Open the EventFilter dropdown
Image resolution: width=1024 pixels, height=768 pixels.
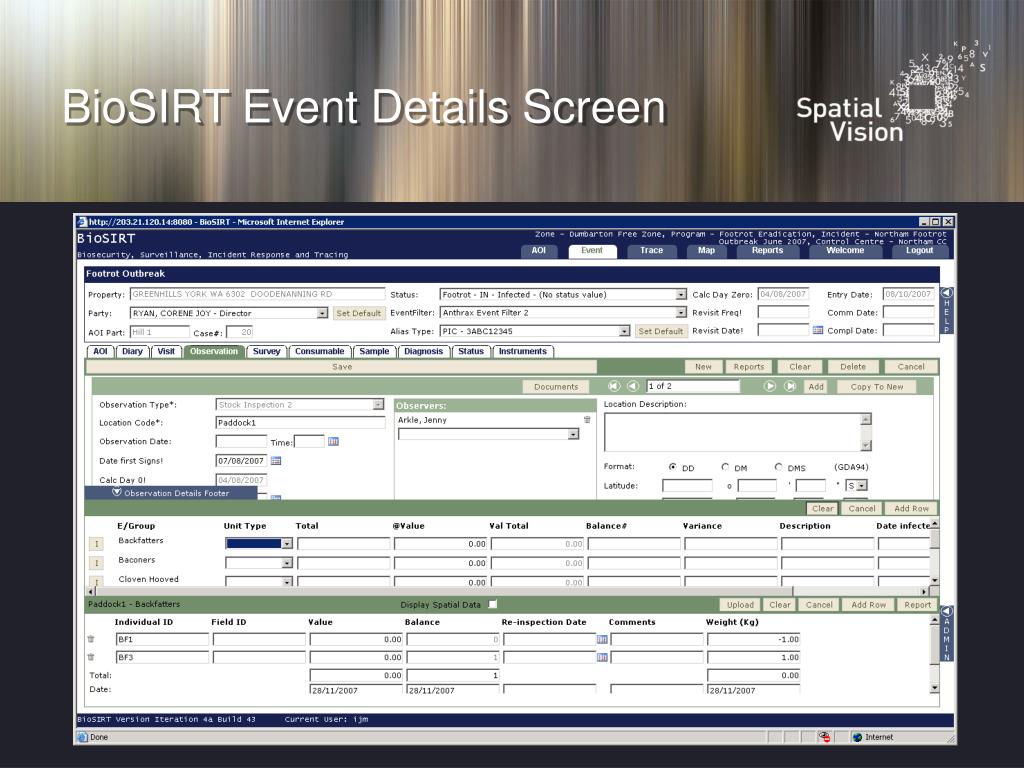click(681, 313)
